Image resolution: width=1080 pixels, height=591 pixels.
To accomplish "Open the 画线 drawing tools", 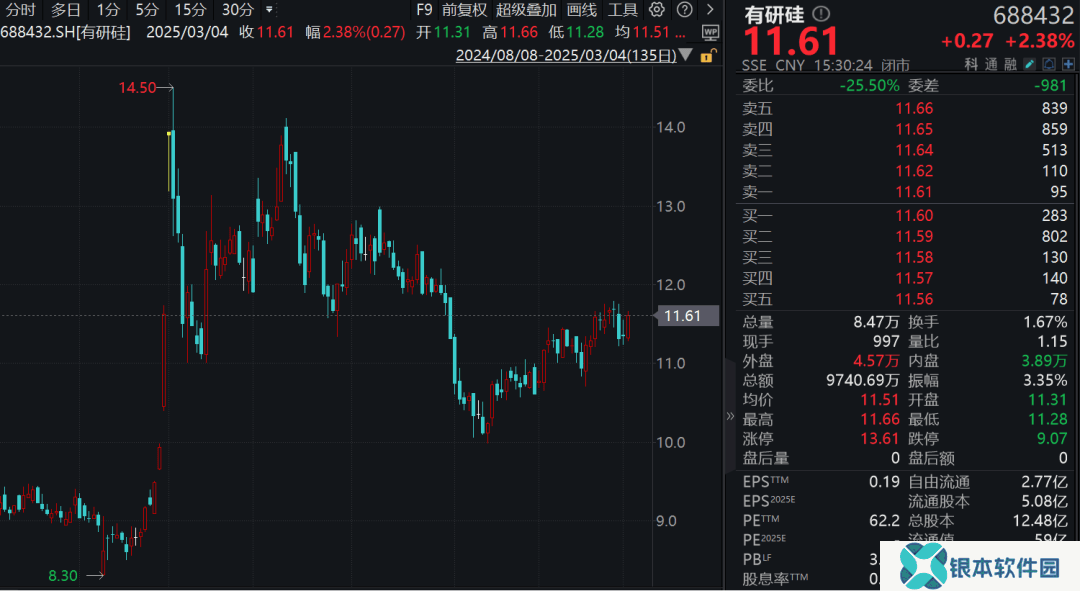I will pos(581,10).
